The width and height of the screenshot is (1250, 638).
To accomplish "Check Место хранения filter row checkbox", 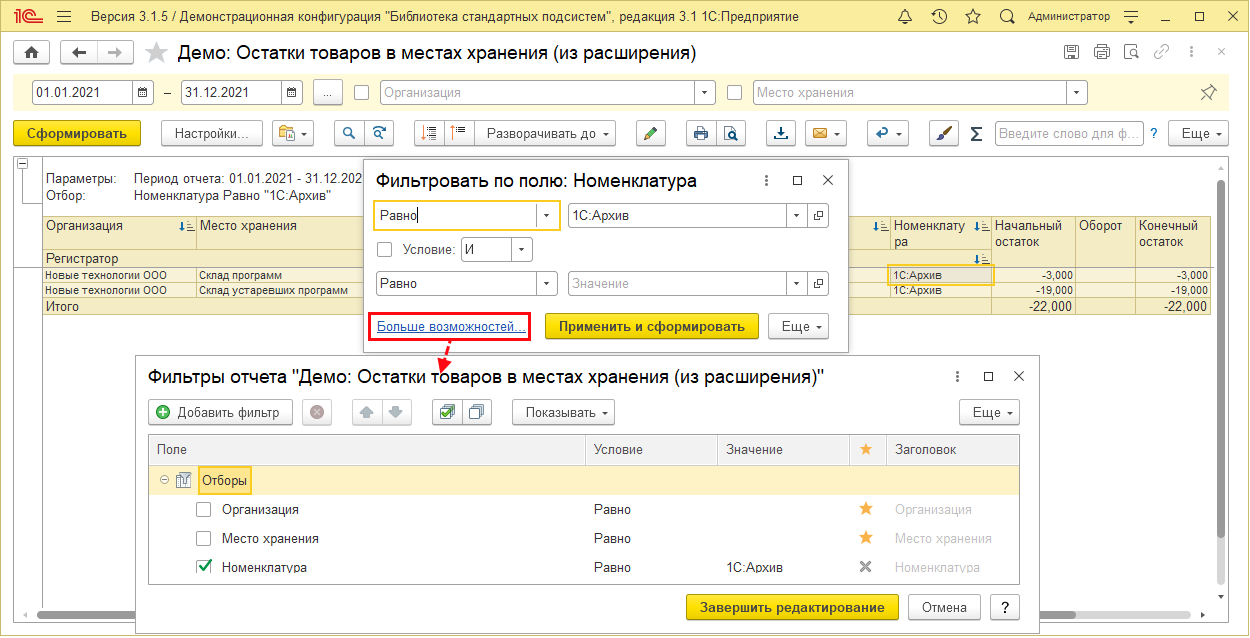I will (x=204, y=538).
